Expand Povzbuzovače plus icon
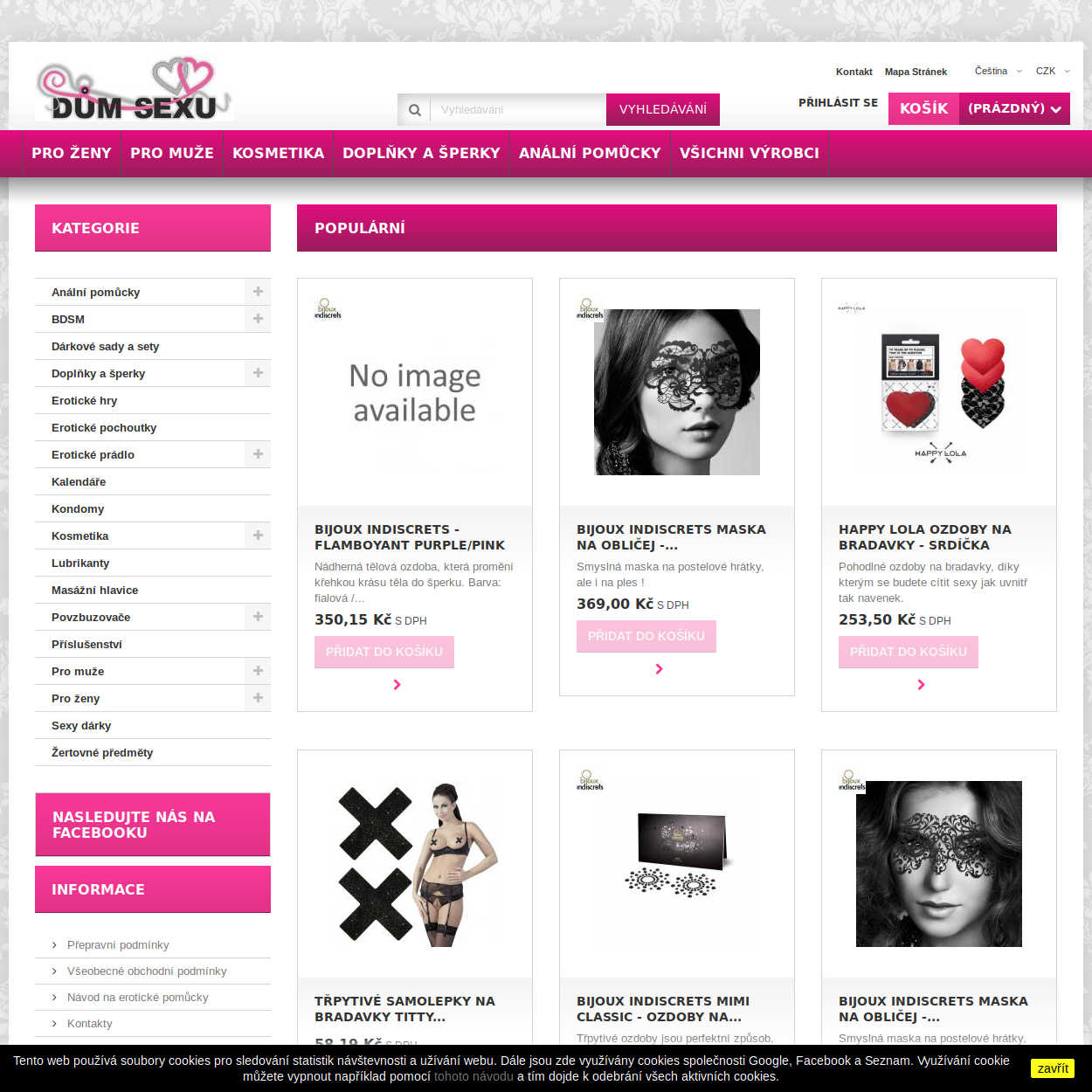 (258, 617)
